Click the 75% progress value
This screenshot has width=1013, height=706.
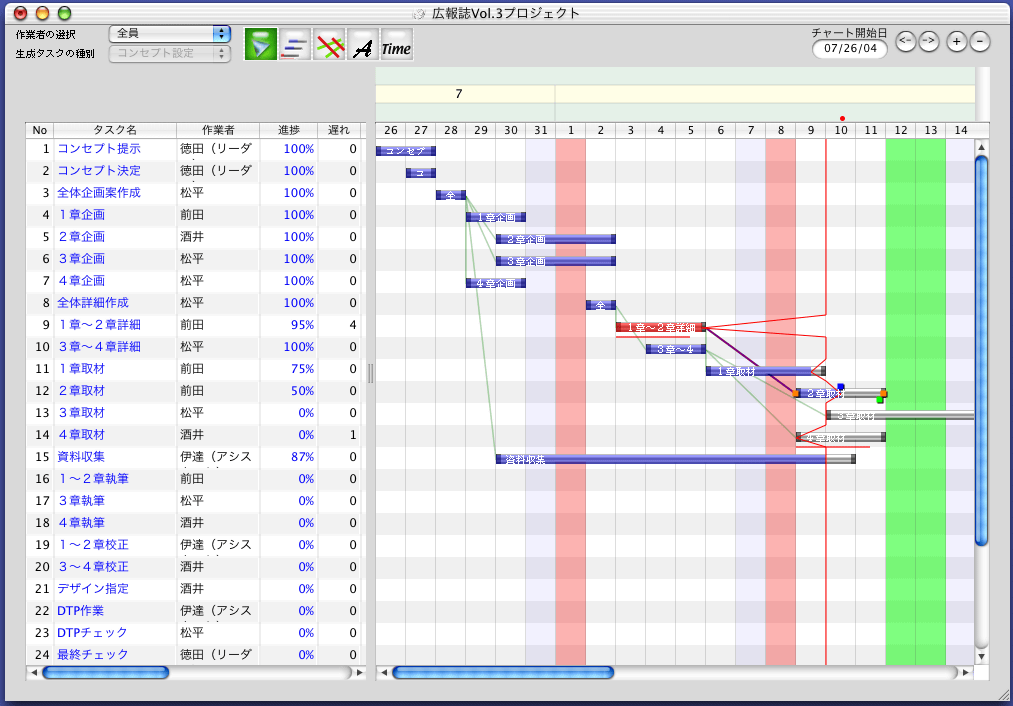[302, 369]
